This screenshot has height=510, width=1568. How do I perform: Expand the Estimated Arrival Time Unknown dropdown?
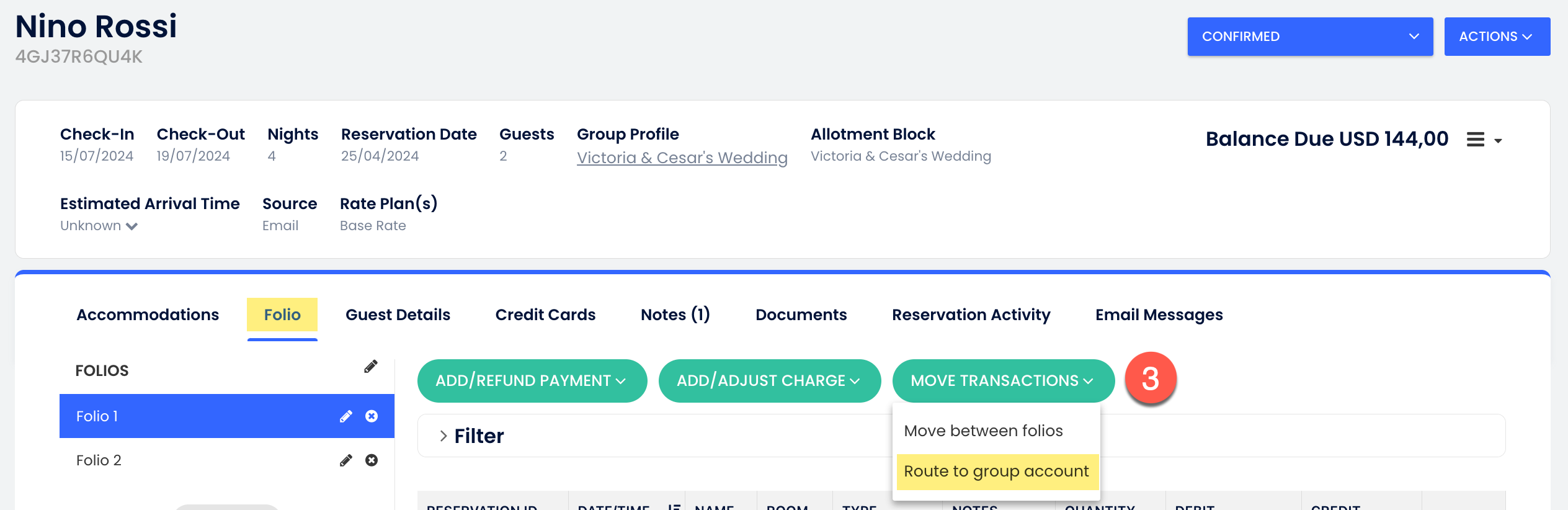(x=99, y=226)
